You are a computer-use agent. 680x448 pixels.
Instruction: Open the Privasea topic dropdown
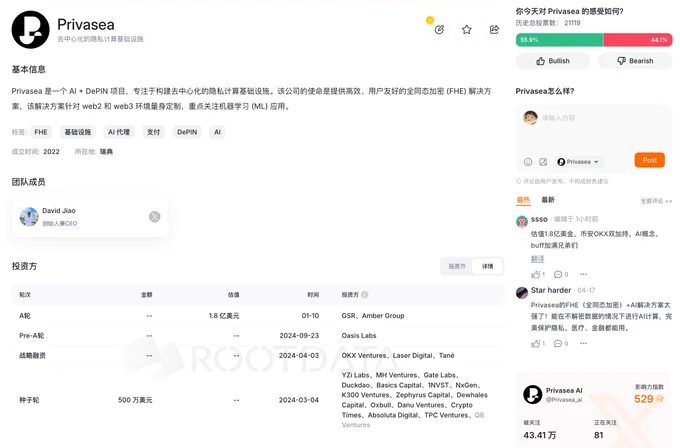point(579,162)
